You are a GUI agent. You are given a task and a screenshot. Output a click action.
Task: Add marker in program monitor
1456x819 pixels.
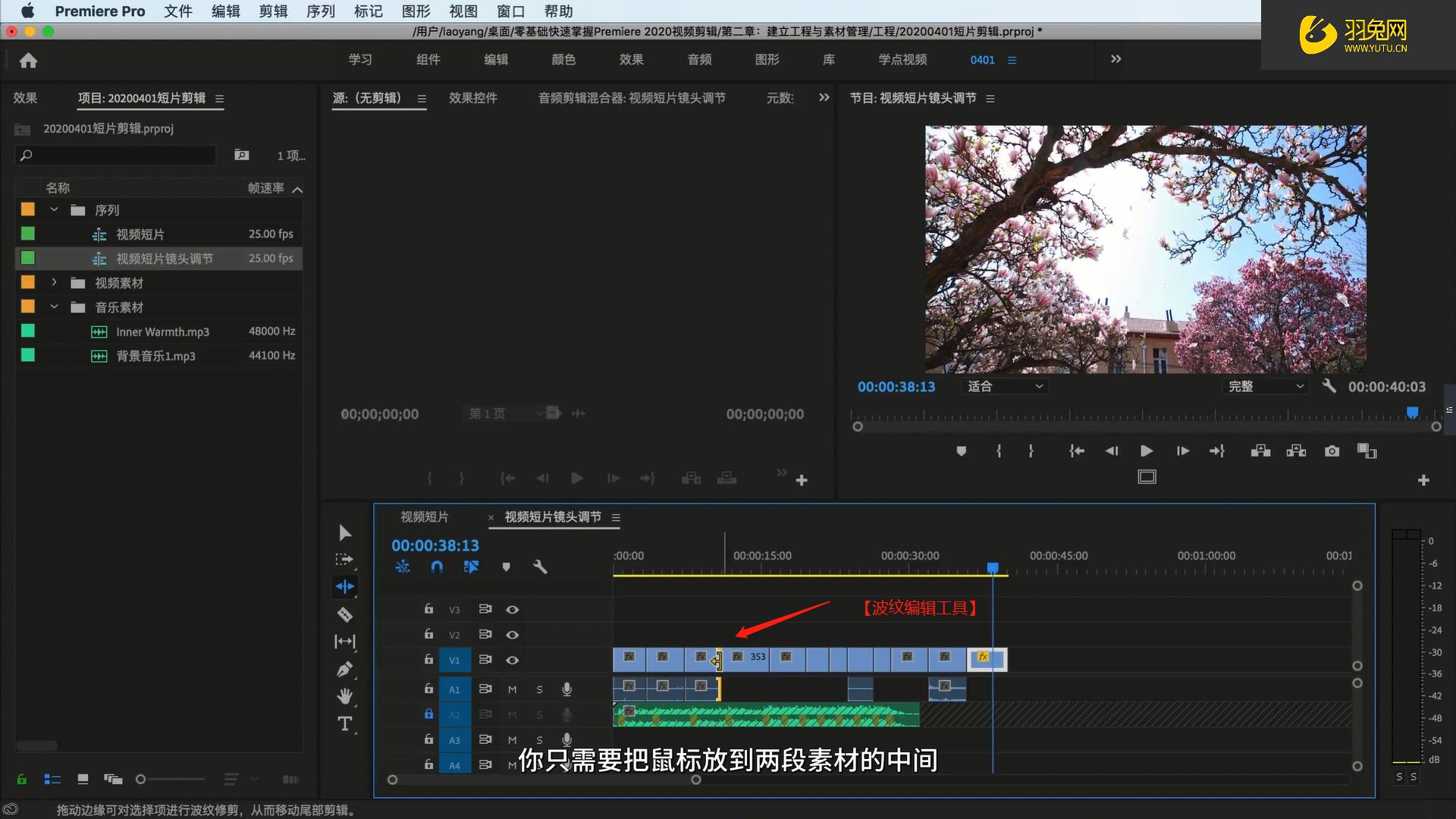961,451
